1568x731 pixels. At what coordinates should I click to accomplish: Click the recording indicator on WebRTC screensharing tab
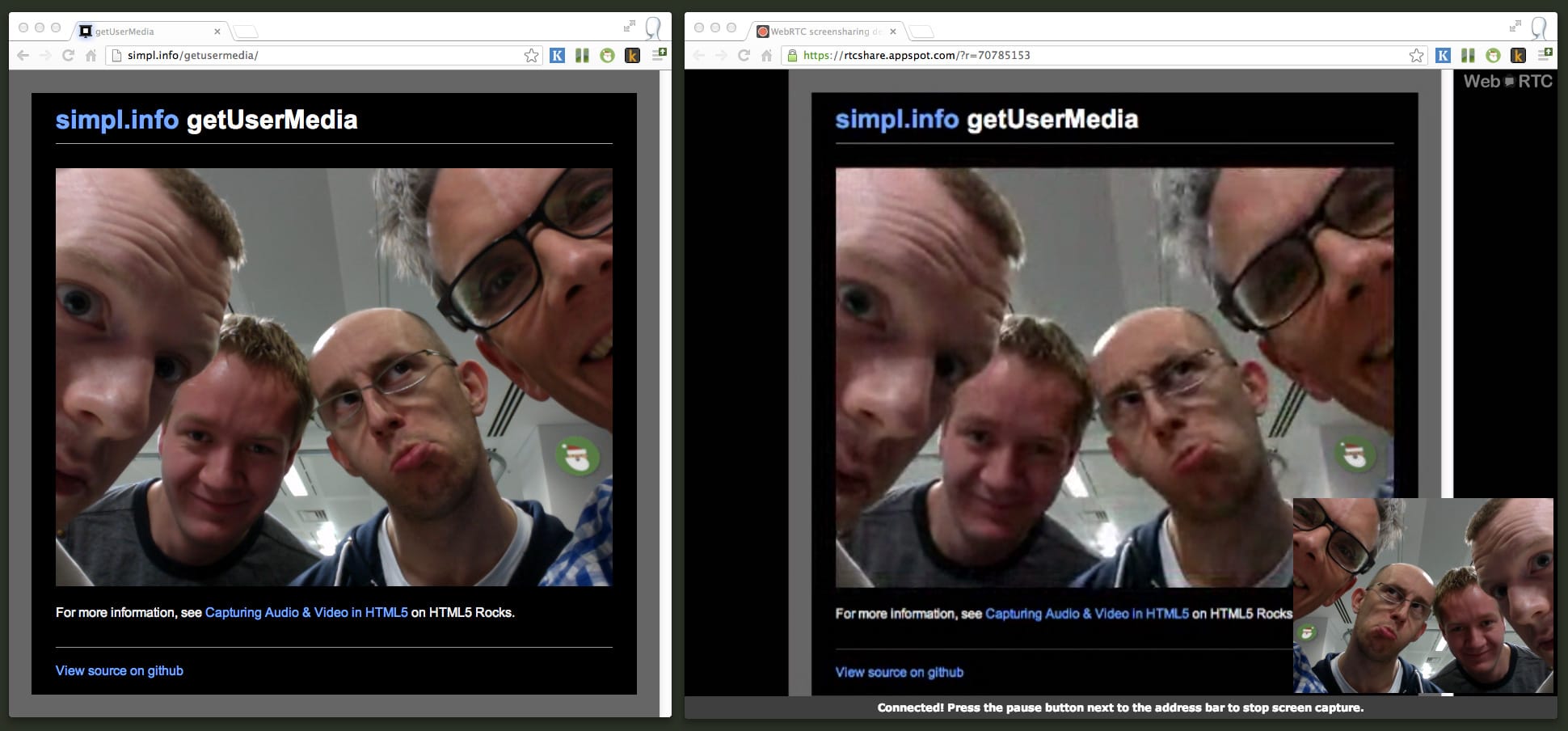coord(761,31)
